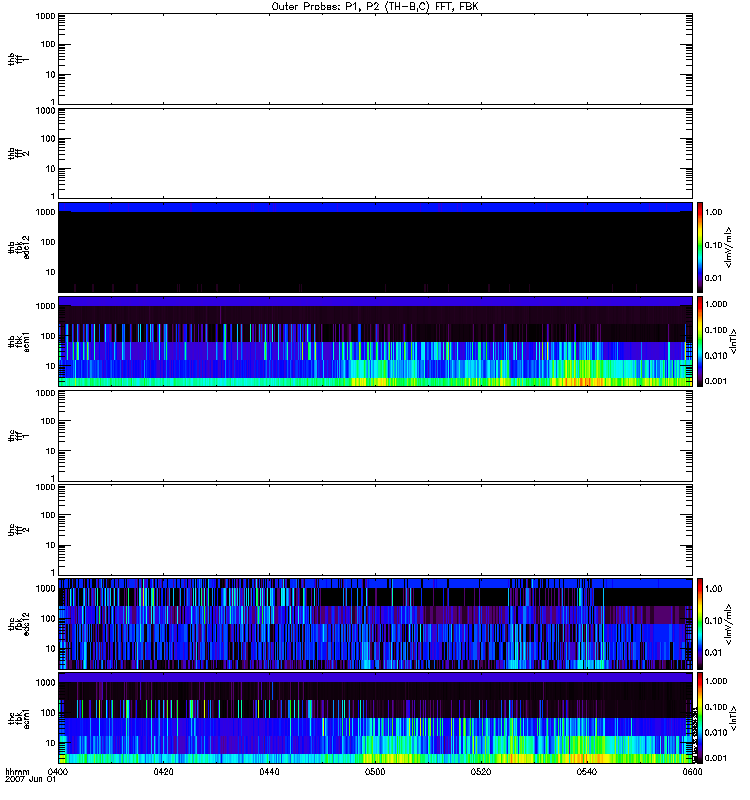Click the thc fbk edc12 spectrogram panel
750x800 pixels.
click(x=375, y=624)
